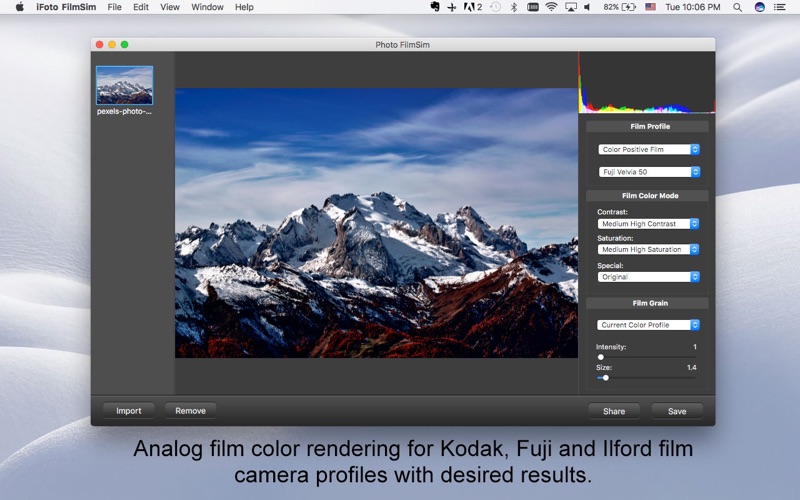Viewport: 800px width, 500px height.
Task: Click the Save button
Action: coord(677,411)
